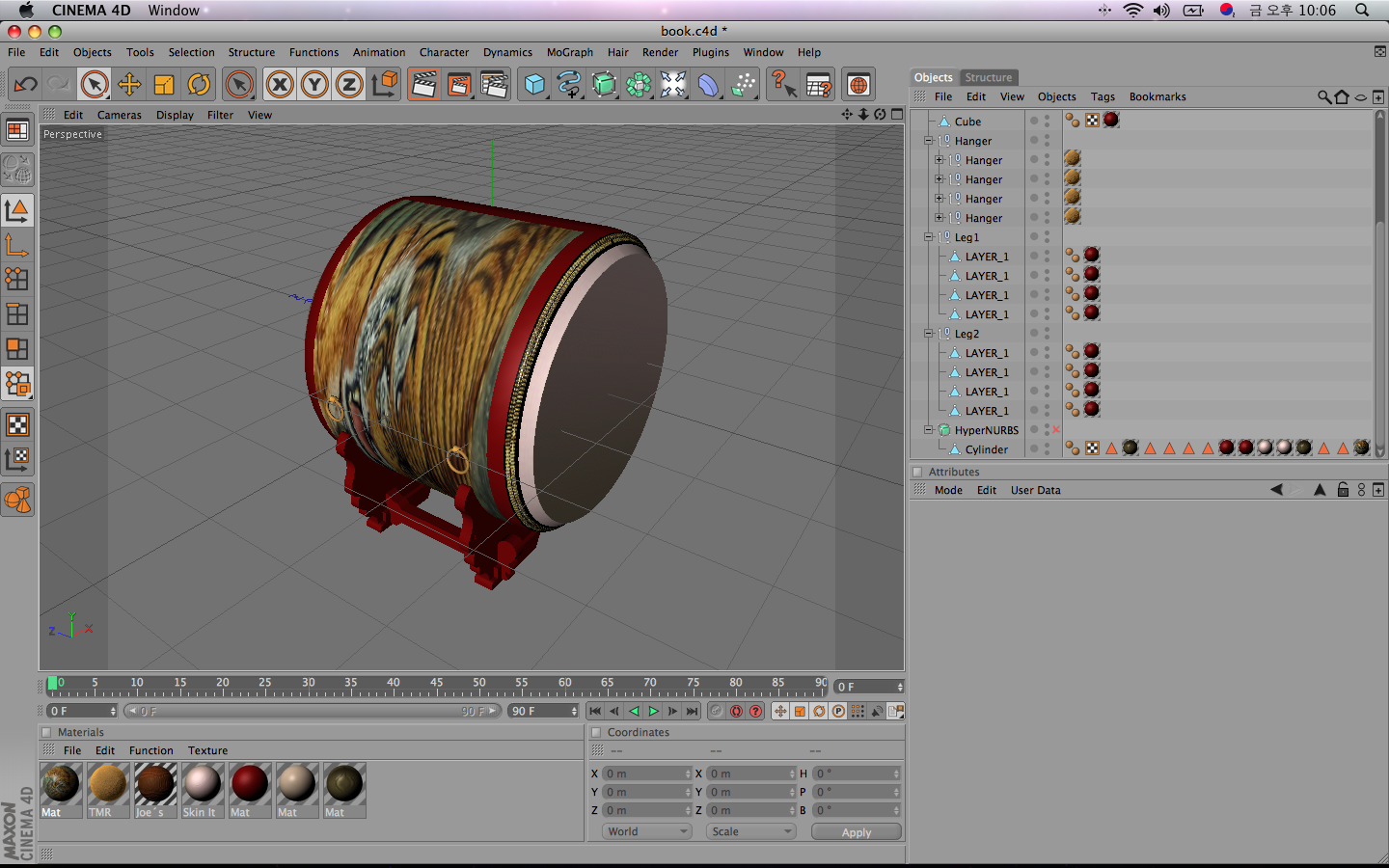Image resolution: width=1389 pixels, height=868 pixels.
Task: Render to the Picture Viewer
Action: 459,85
